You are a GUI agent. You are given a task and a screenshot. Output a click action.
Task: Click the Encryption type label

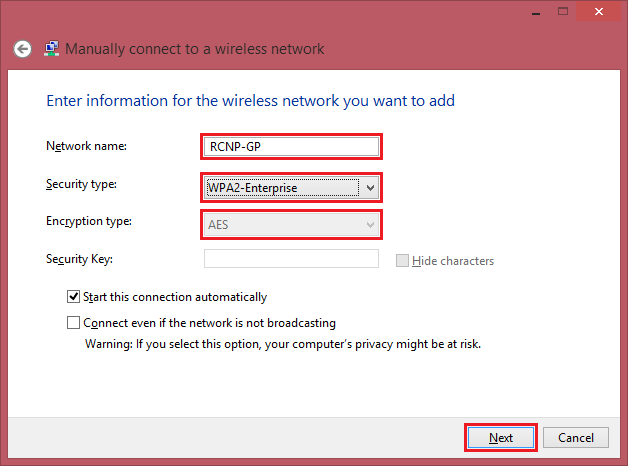pos(88,222)
